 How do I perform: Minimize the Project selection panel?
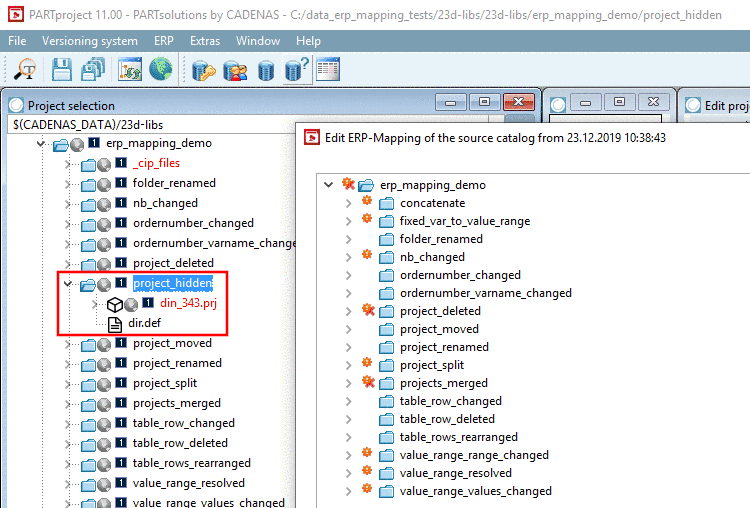(x=450, y=102)
